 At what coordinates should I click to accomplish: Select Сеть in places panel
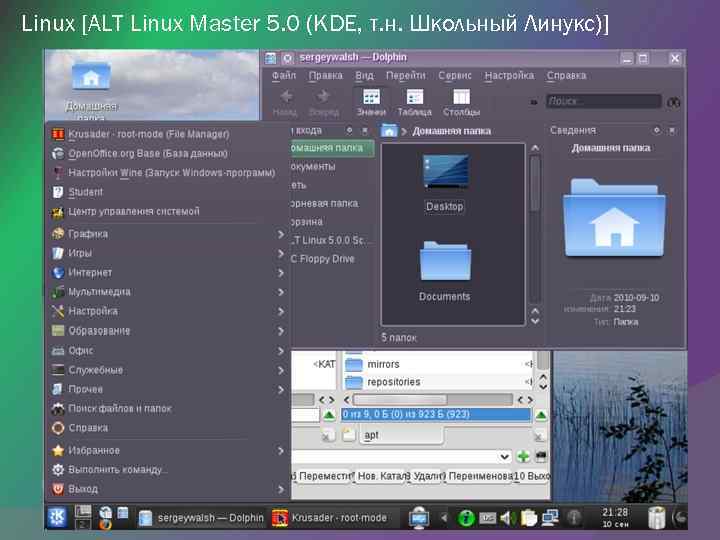point(332,185)
